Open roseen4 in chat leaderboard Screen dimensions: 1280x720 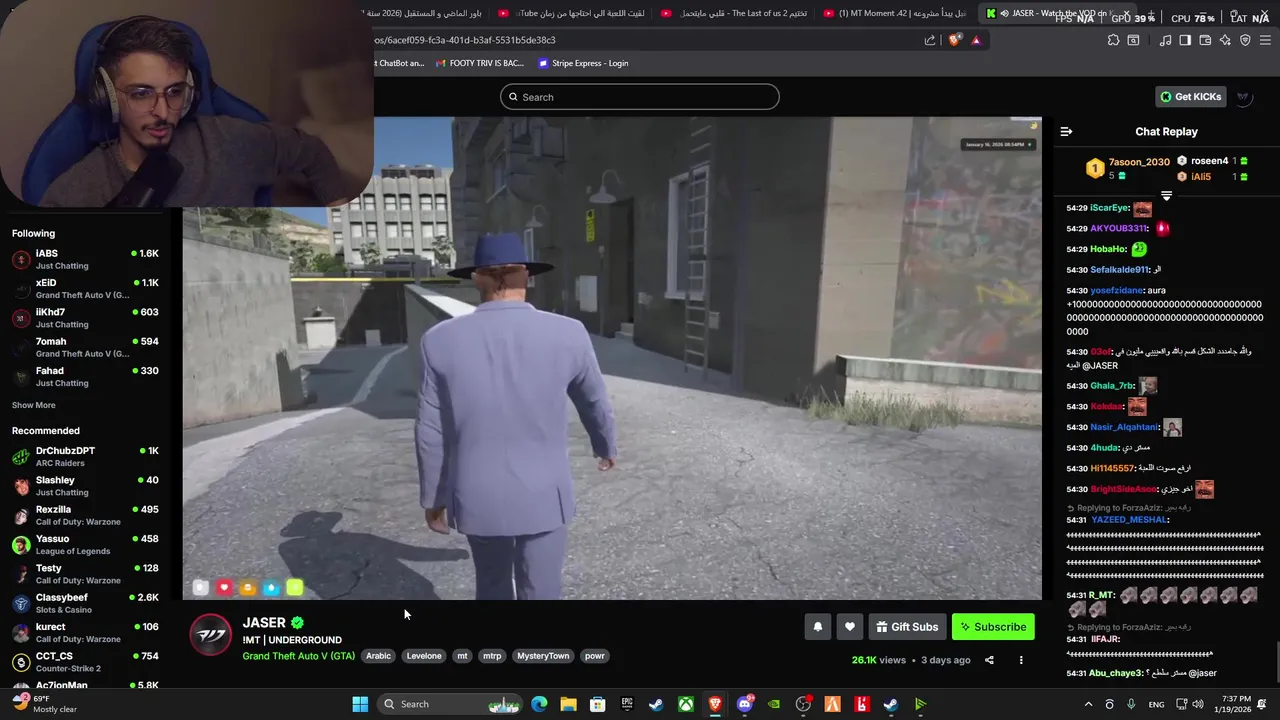click(x=1209, y=161)
